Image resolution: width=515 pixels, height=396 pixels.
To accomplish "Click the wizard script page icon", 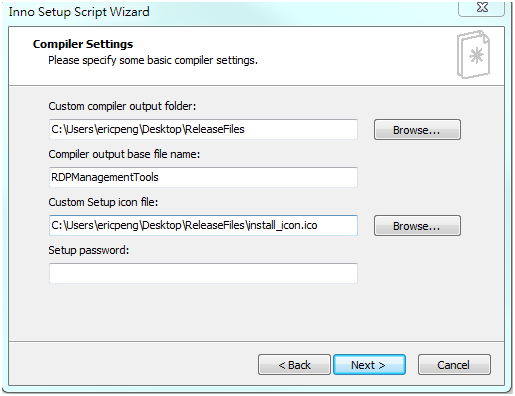I will click(473, 54).
